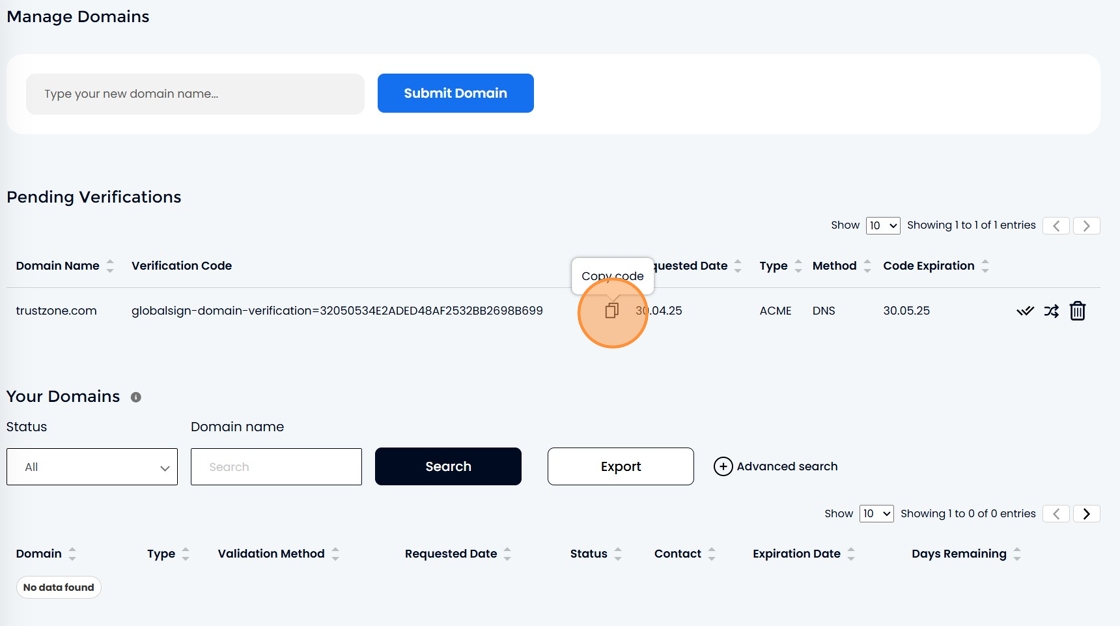
Task: Click the Domain name search field
Action: [x=276, y=467]
